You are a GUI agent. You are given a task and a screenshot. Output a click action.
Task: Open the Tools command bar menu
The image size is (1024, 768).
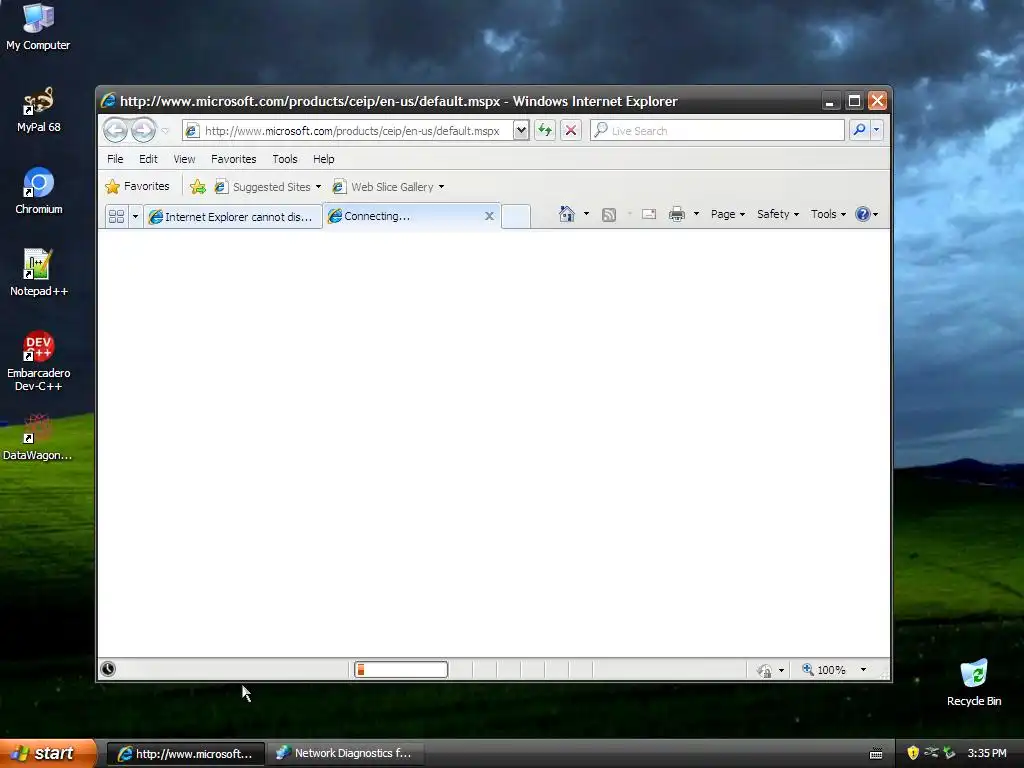(x=828, y=214)
